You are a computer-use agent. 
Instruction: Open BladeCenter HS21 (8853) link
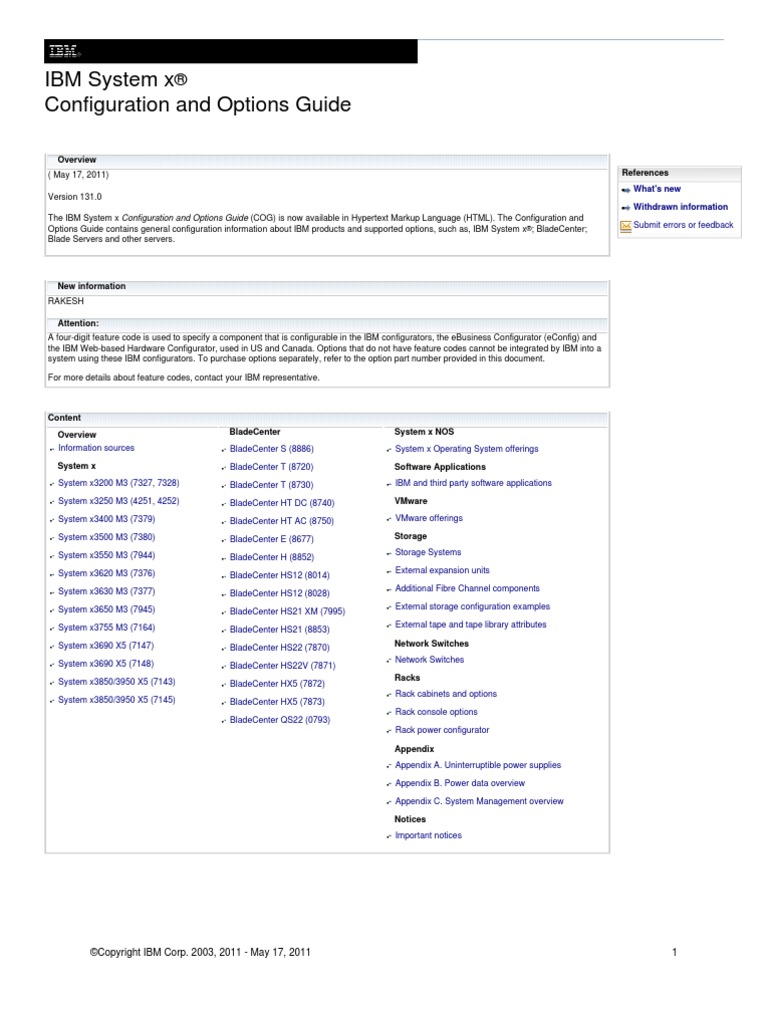[280, 630]
